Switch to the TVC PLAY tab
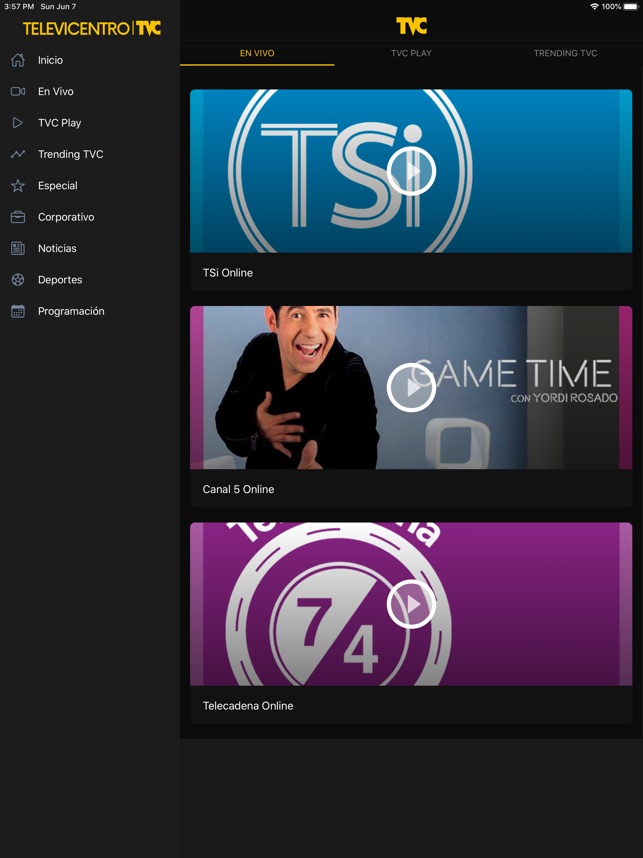The height and width of the screenshot is (858, 643). (x=412, y=53)
